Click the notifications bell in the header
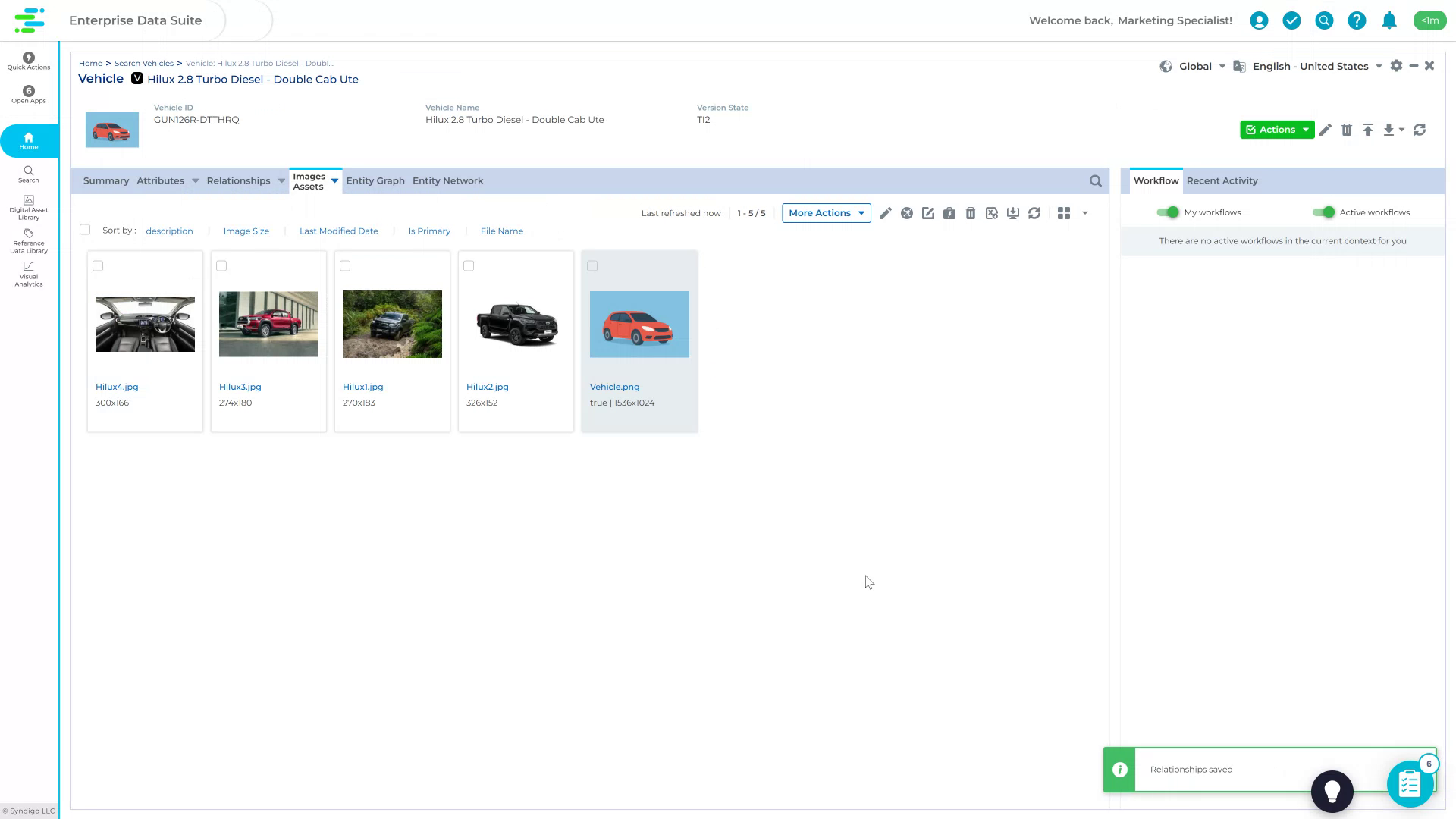1456x819 pixels. click(x=1389, y=20)
